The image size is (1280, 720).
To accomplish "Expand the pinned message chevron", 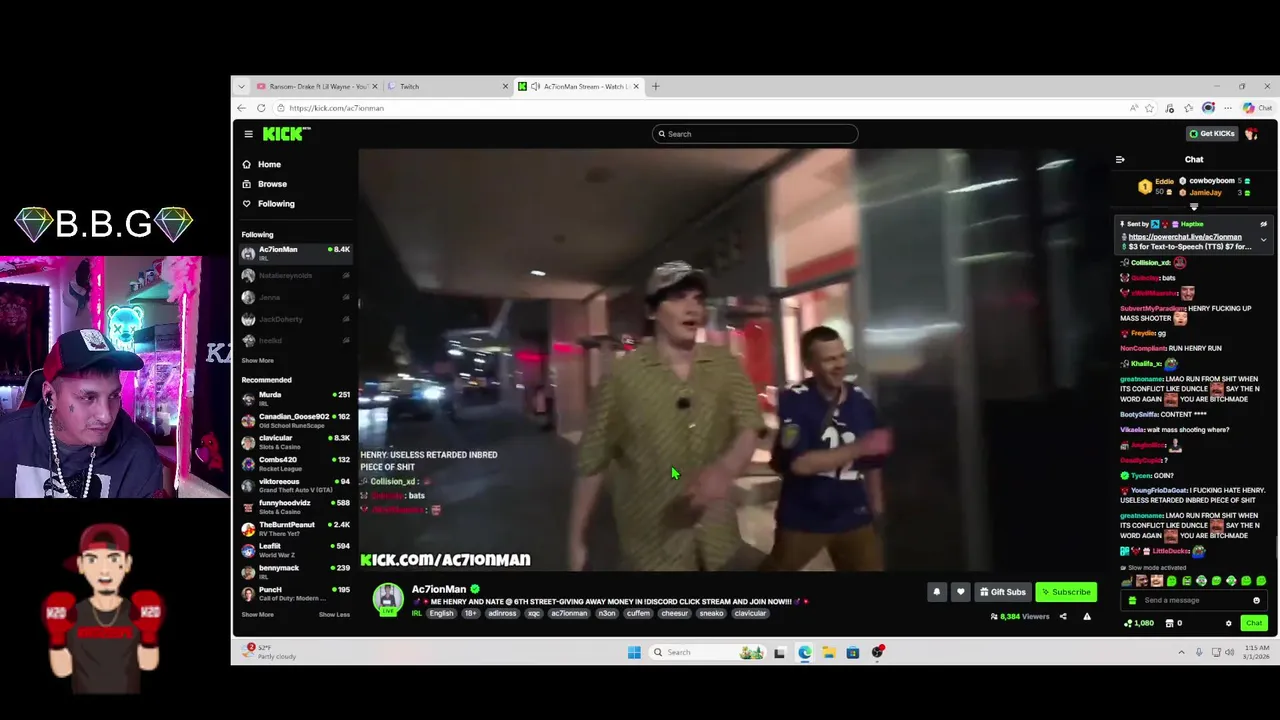I will 1263,240.
